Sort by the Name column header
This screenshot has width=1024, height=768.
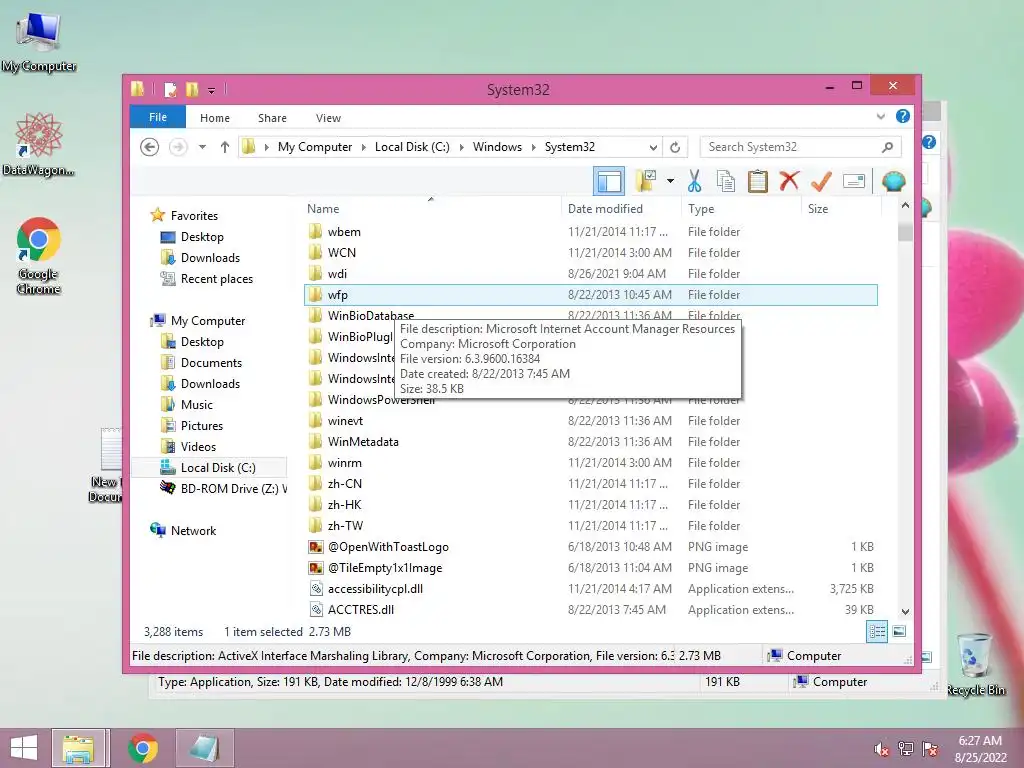[x=323, y=208]
